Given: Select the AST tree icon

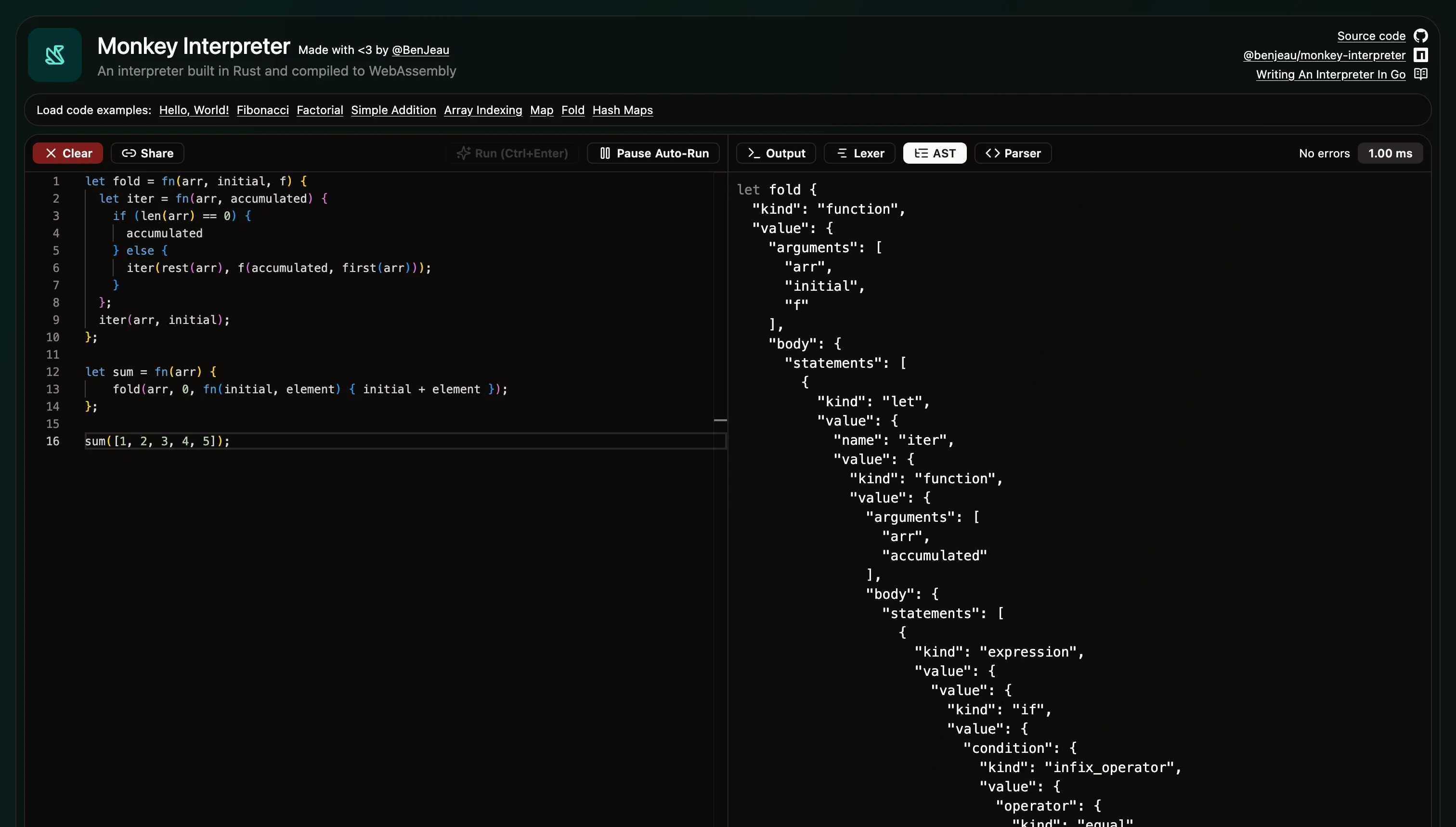Looking at the screenshot, I should coord(920,154).
